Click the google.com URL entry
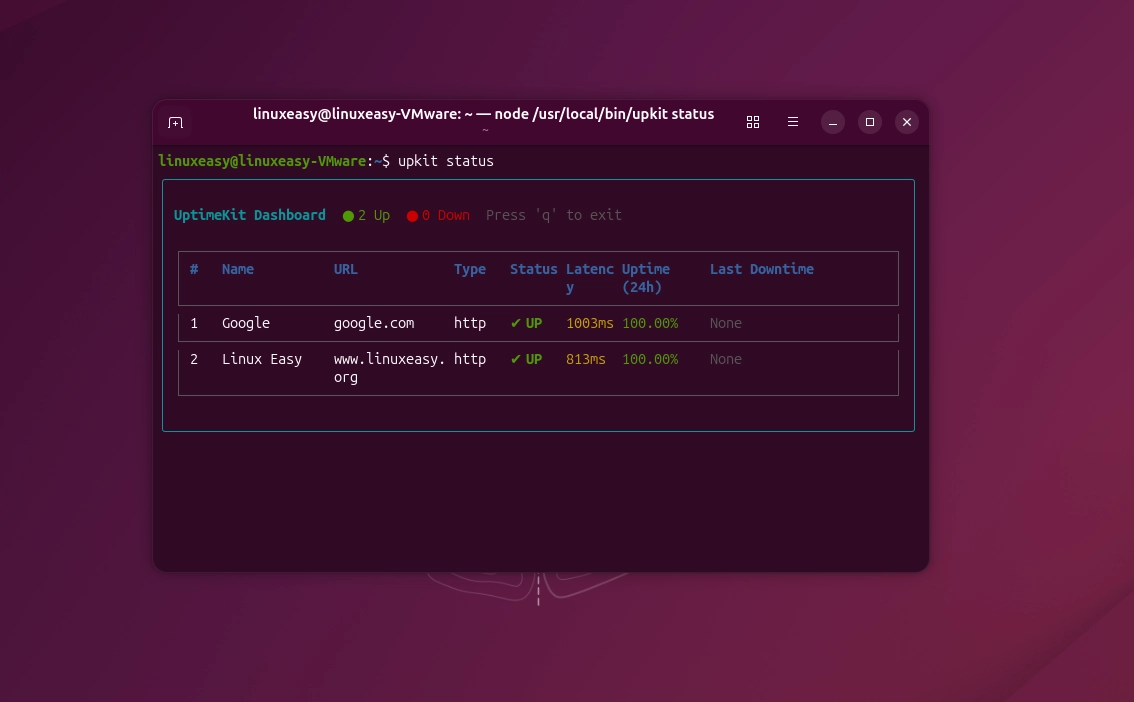This screenshot has width=1134, height=702. [374, 323]
